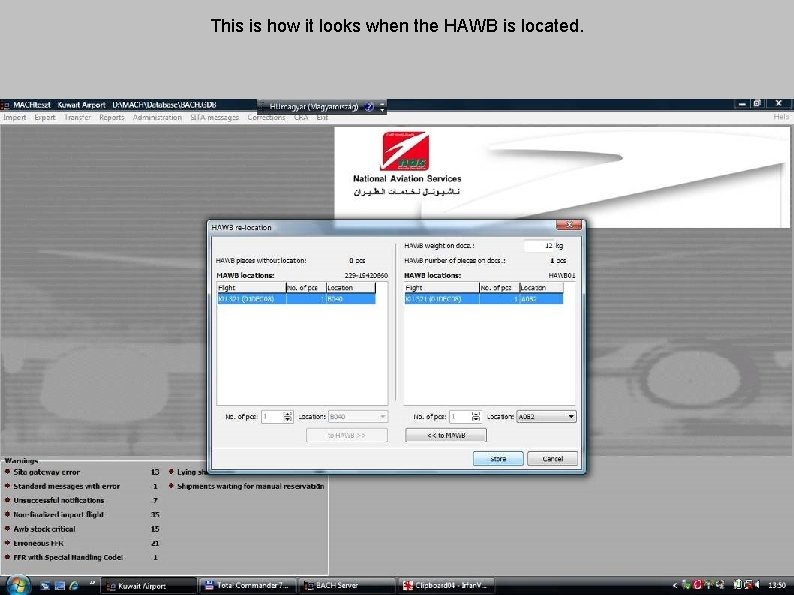Click the language bar help icon
Image resolution: width=794 pixels, height=595 pixels.
click(369, 106)
